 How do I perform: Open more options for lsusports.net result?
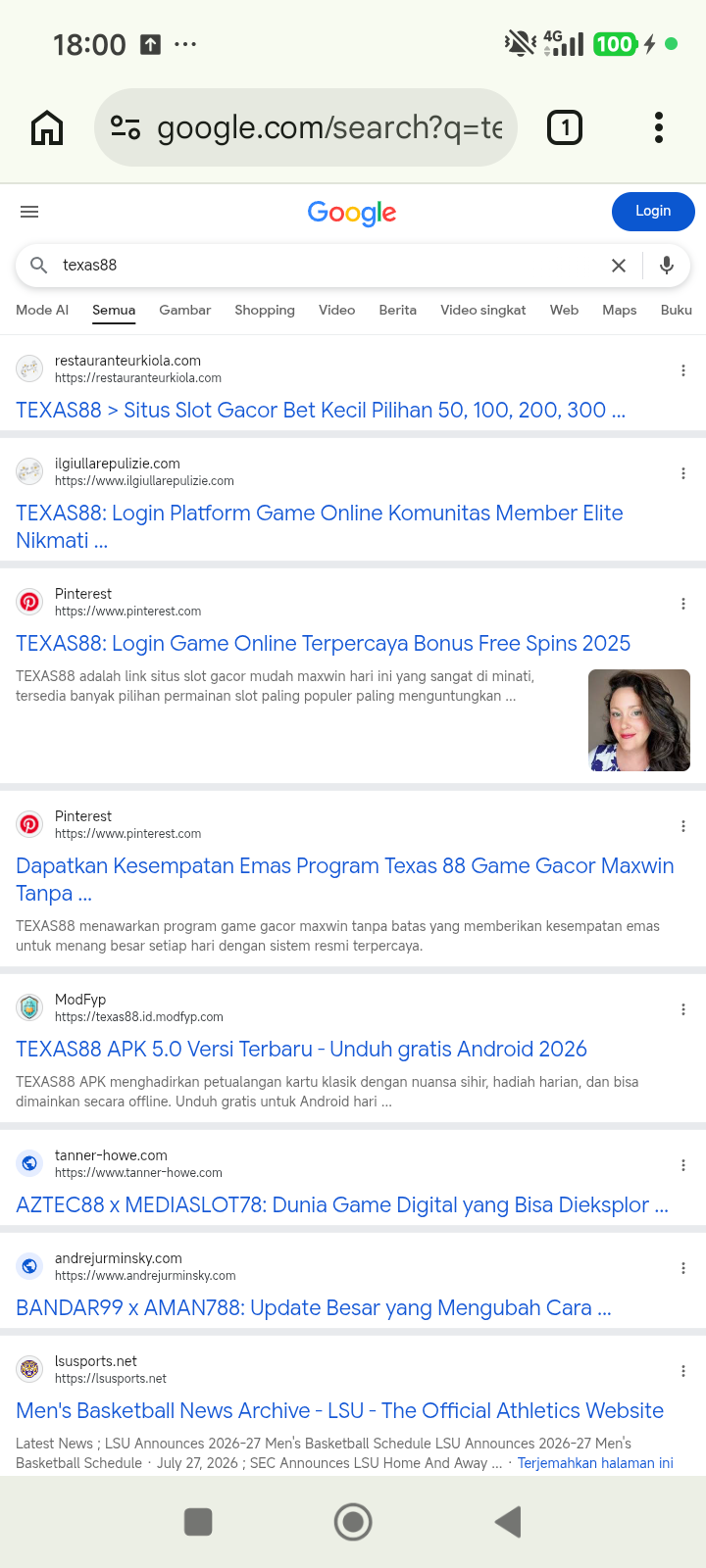click(x=683, y=1371)
